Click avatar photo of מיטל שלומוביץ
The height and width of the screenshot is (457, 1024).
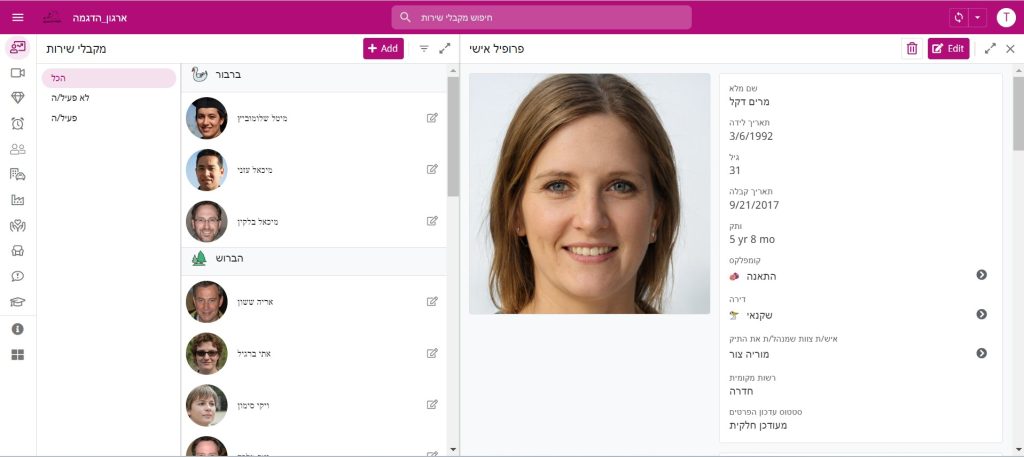pos(206,118)
